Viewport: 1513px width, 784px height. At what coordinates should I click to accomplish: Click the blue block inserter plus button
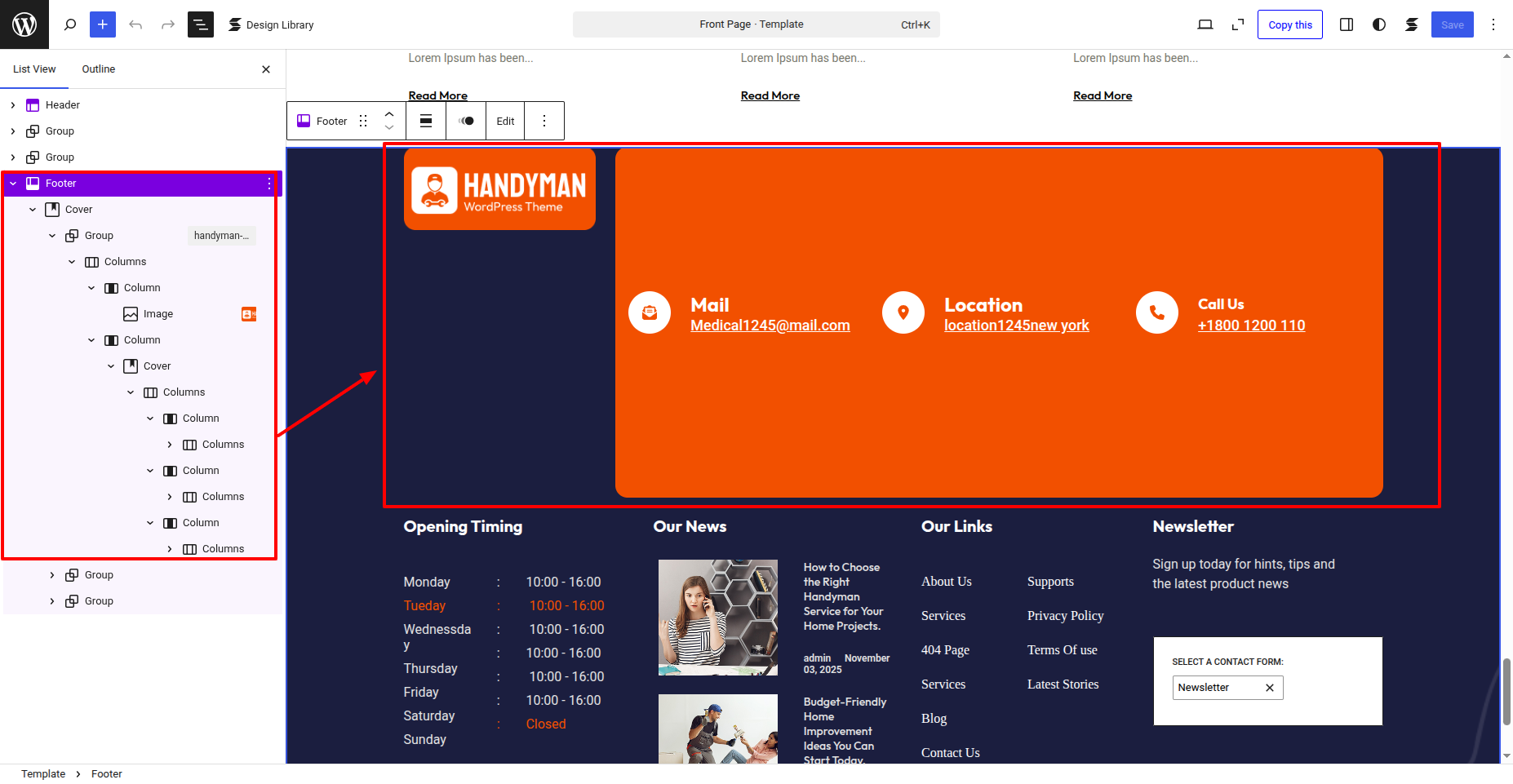point(103,24)
